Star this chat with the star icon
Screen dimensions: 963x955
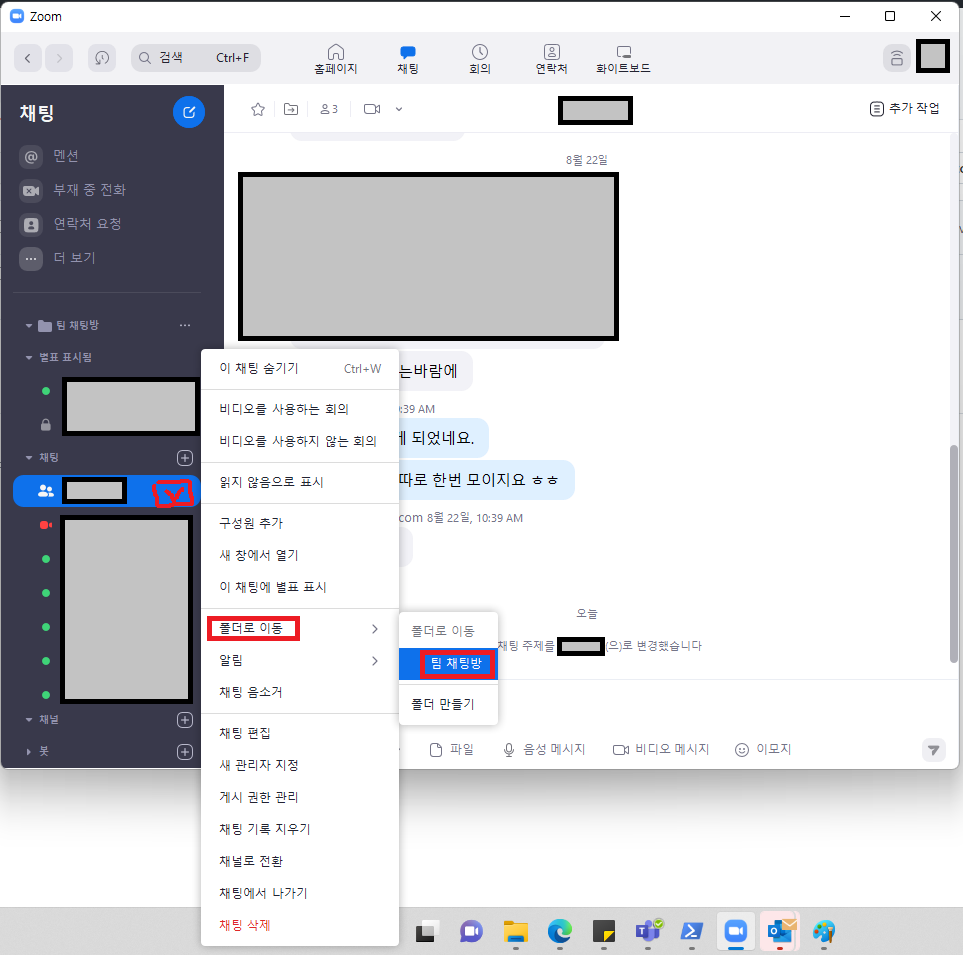[258, 109]
